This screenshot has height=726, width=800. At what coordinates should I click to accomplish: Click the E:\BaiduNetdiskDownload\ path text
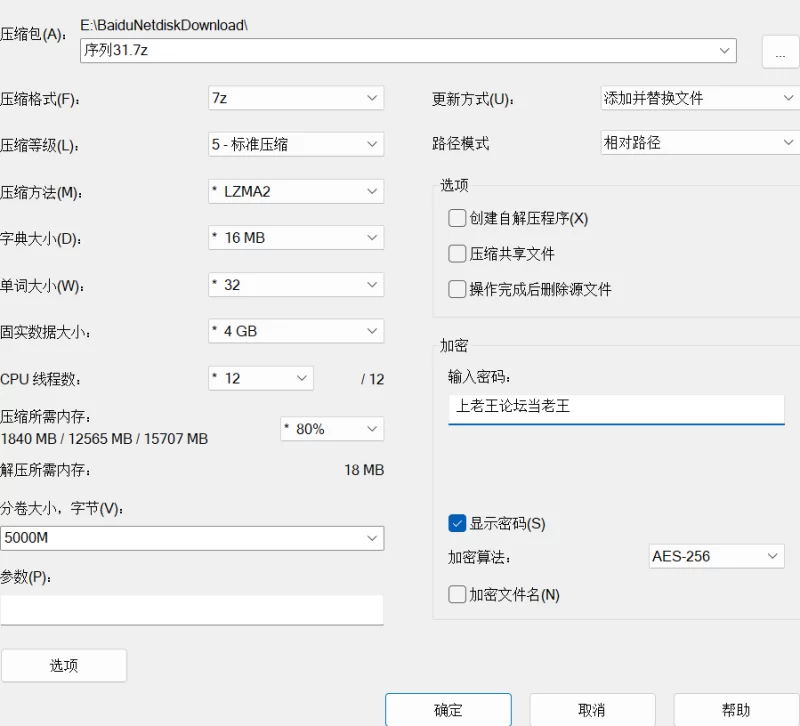coord(164,25)
